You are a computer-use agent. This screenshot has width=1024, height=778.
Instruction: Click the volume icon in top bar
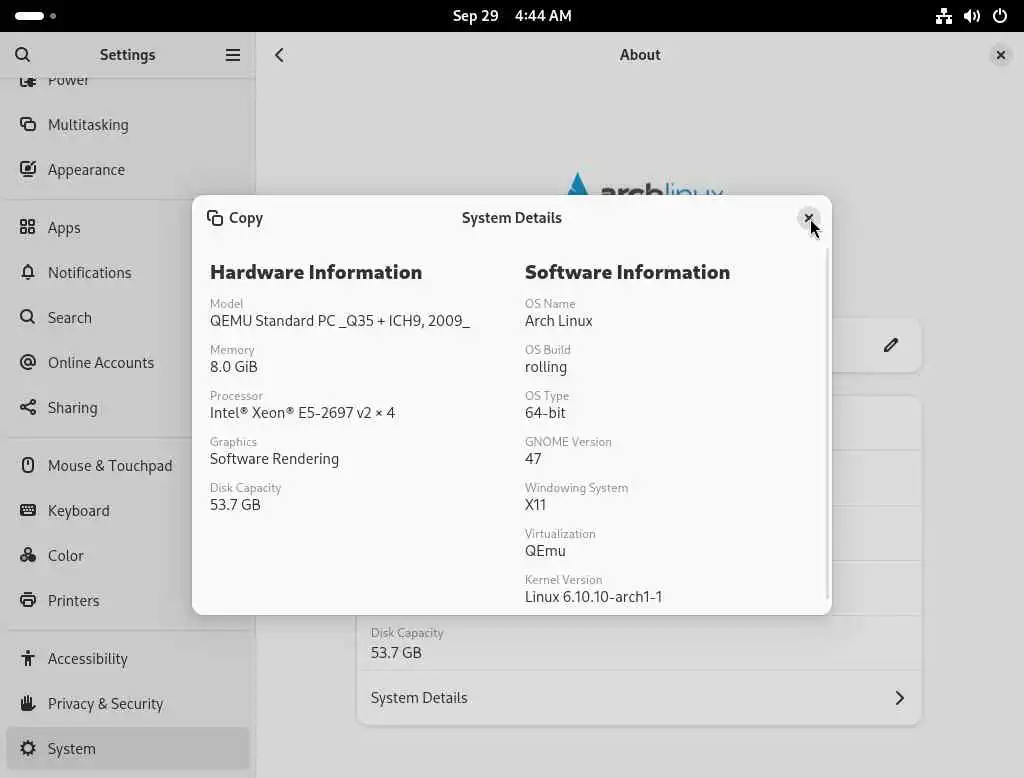coord(972,16)
